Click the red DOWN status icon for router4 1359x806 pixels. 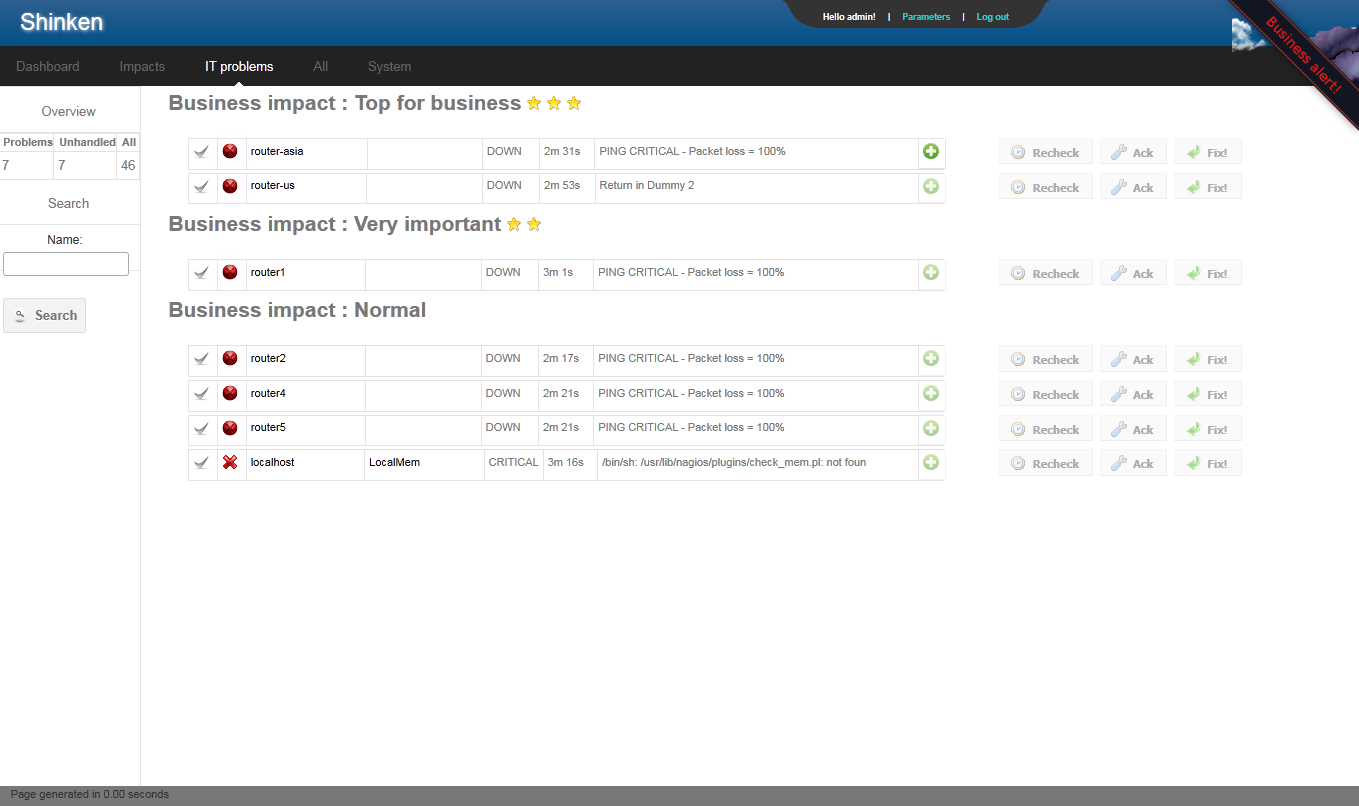click(230, 393)
